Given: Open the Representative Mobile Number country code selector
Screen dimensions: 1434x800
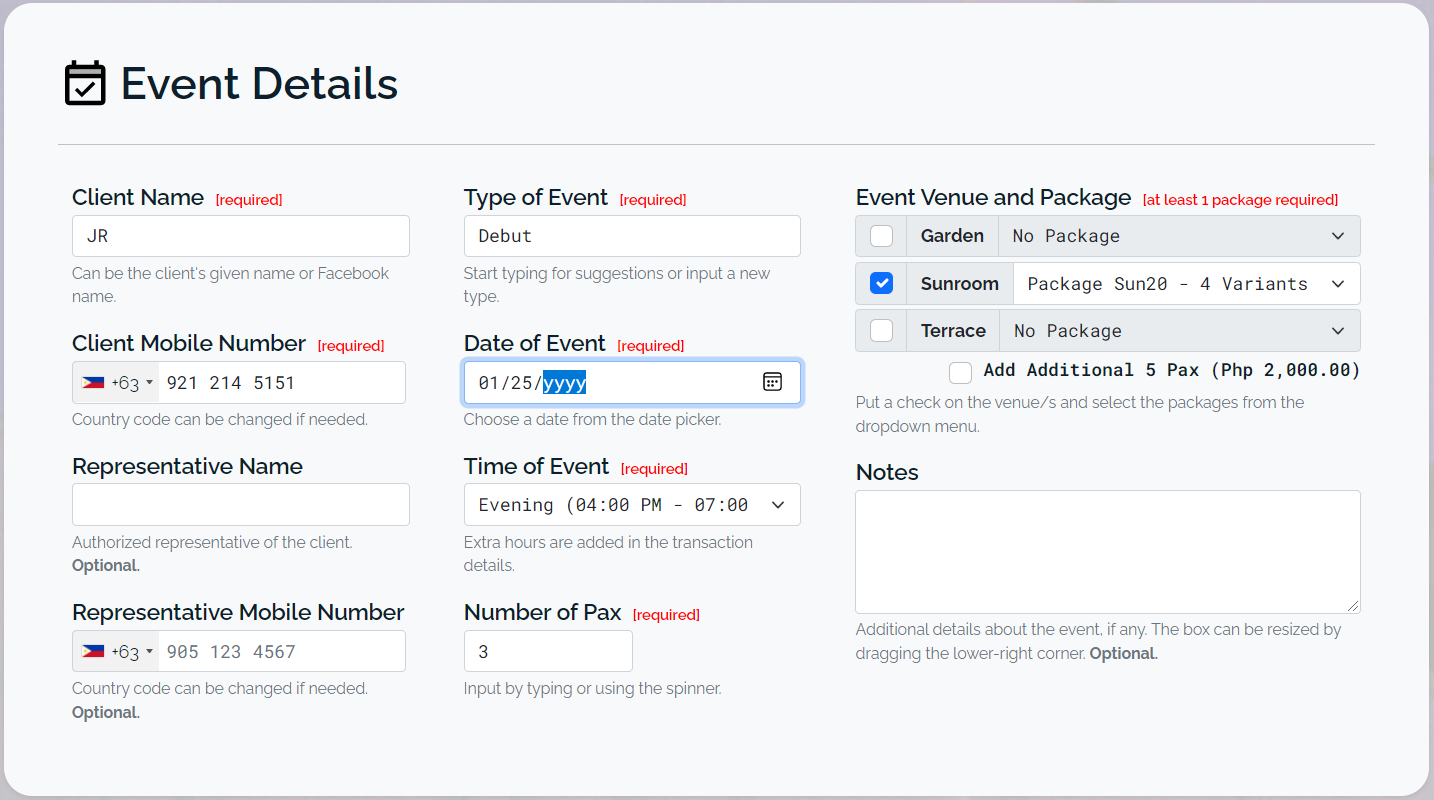Looking at the screenshot, I should coord(117,652).
